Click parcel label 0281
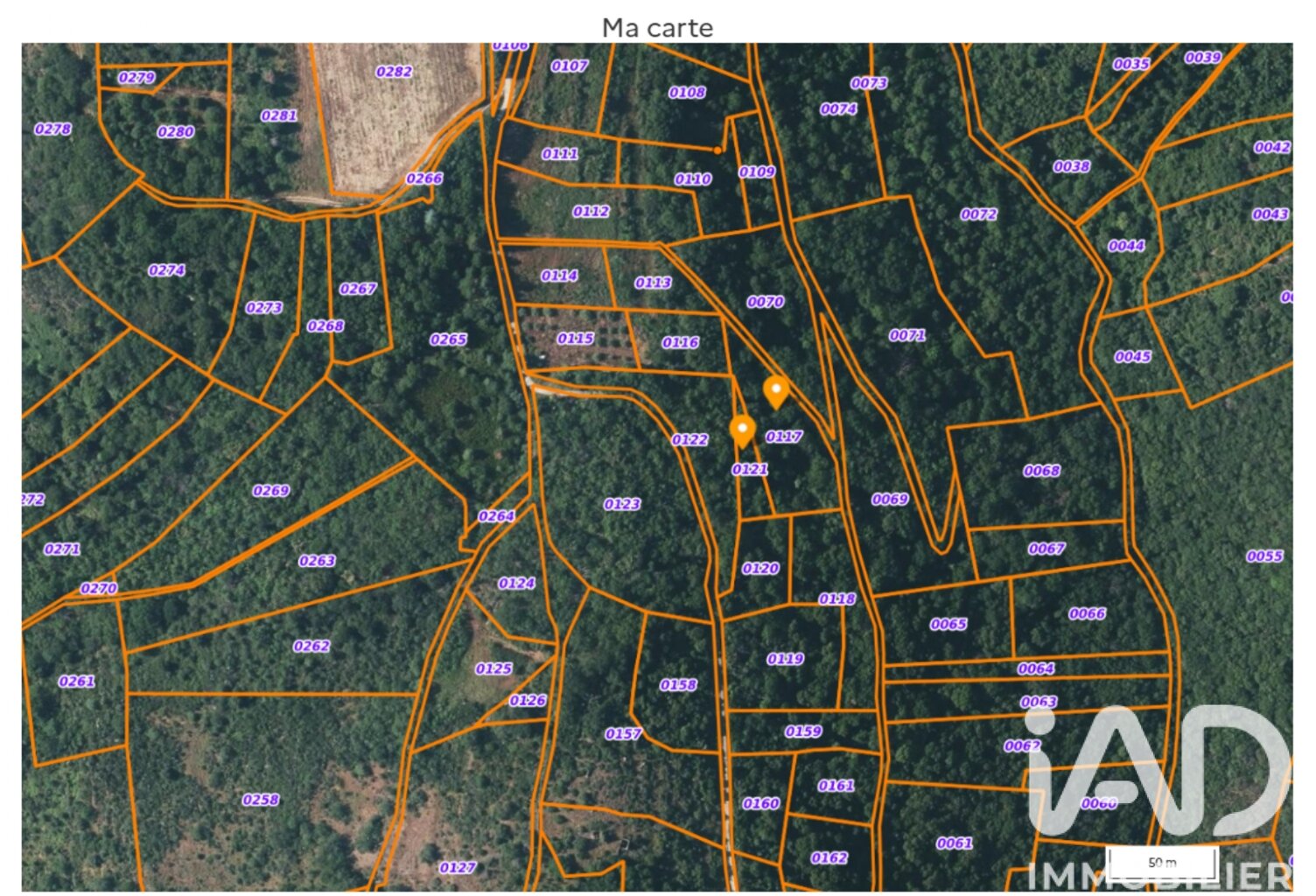1316x896 pixels. point(279,115)
